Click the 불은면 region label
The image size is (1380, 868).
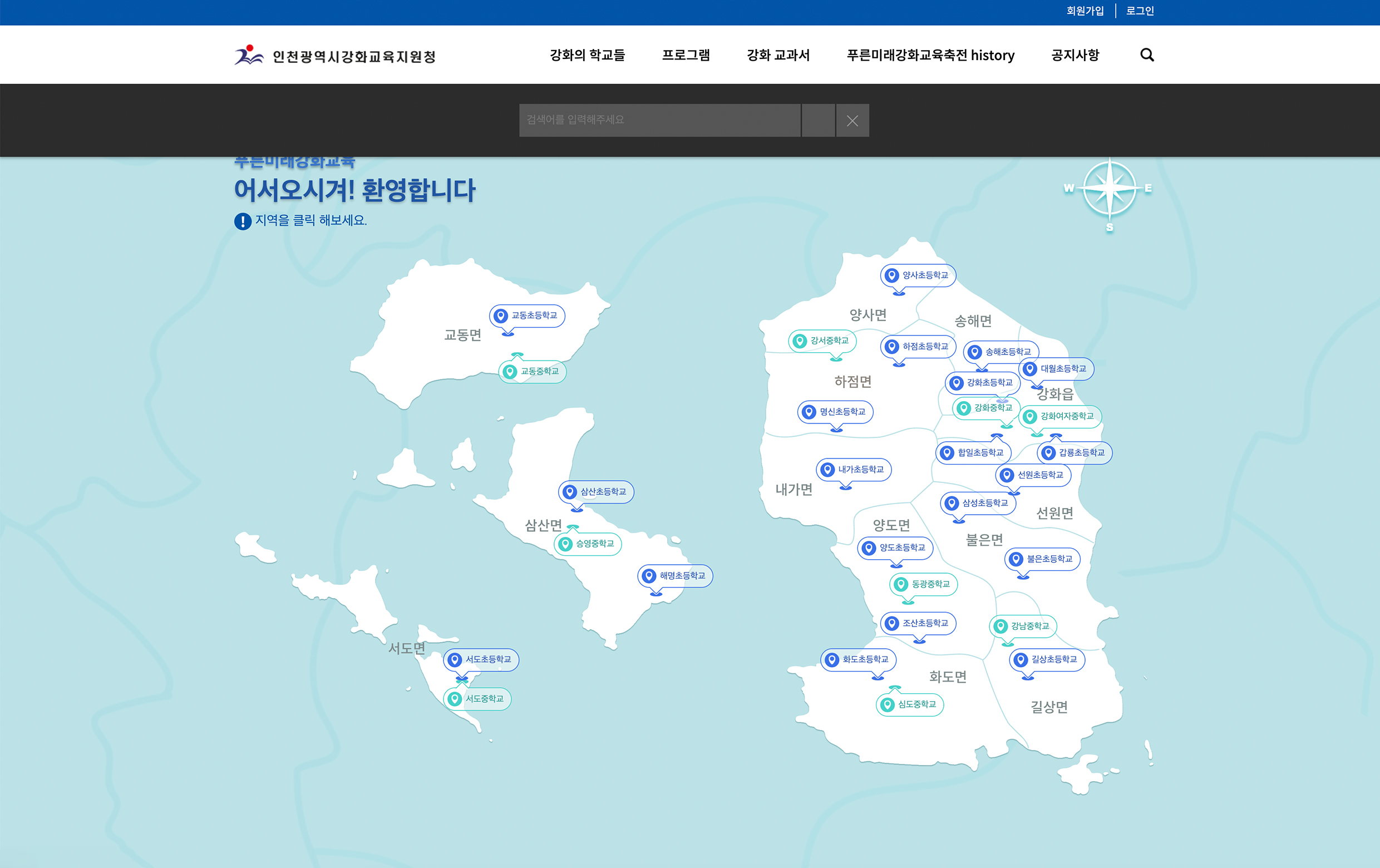984,540
